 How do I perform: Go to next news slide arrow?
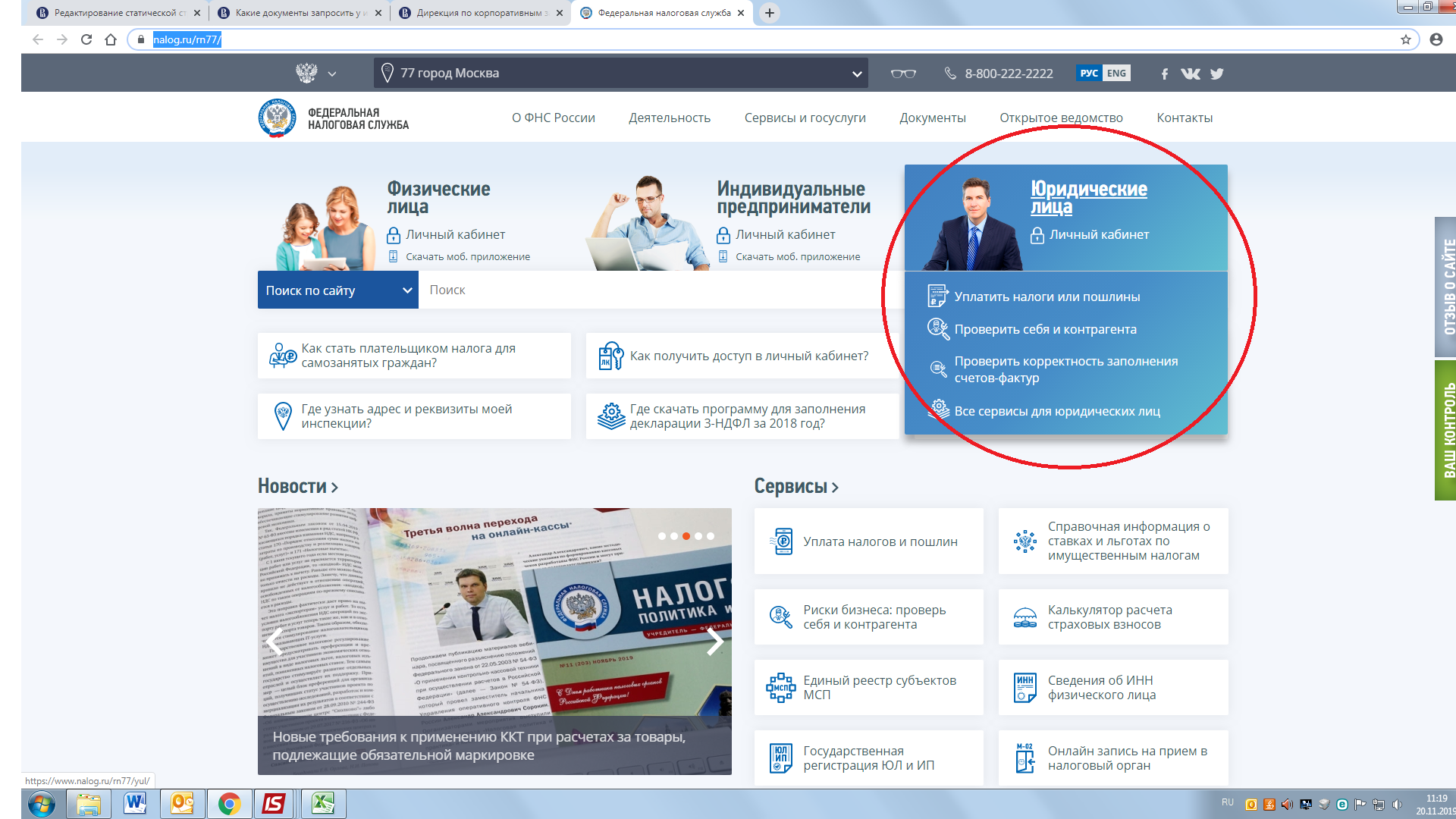coord(714,641)
